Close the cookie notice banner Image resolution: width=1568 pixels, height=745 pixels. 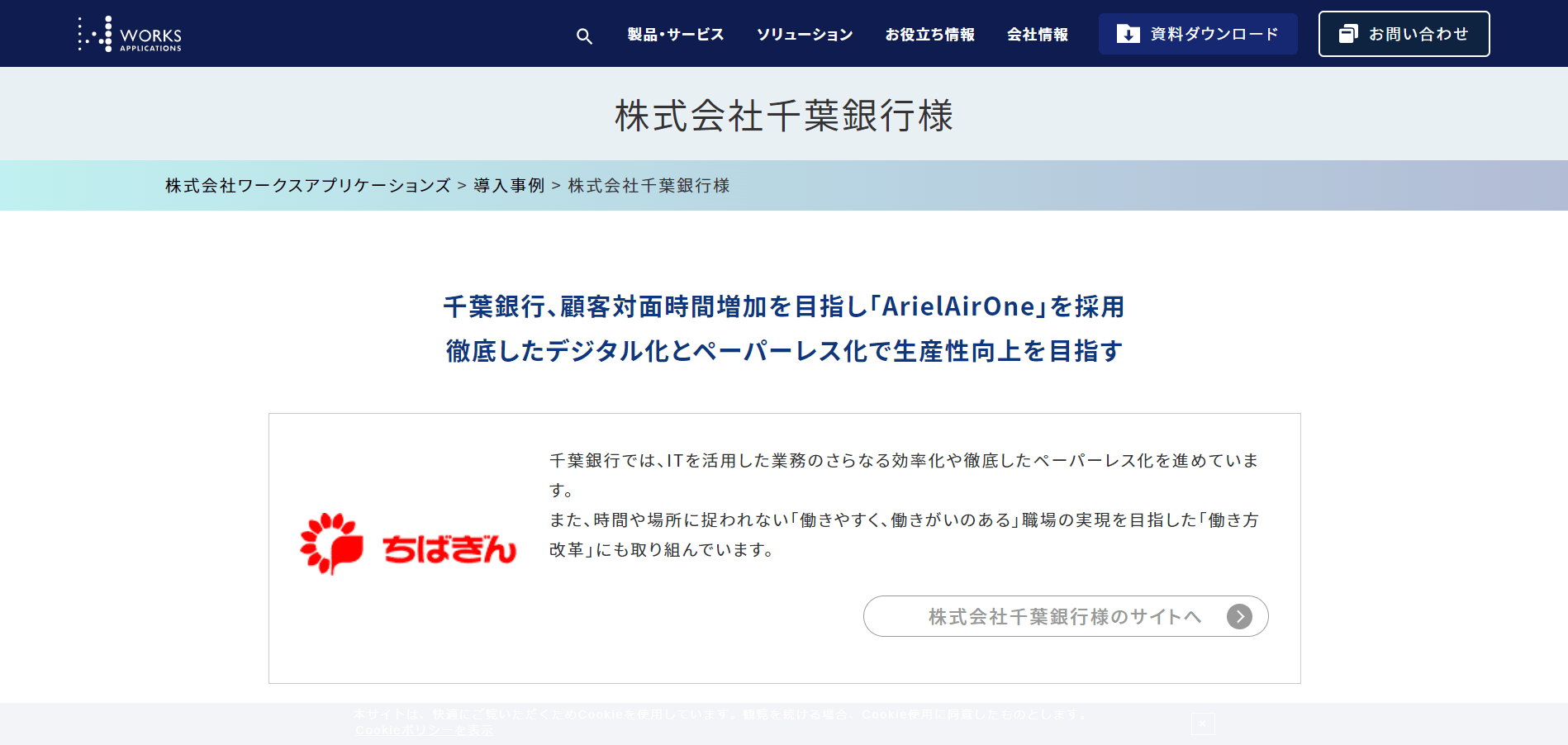(1203, 724)
